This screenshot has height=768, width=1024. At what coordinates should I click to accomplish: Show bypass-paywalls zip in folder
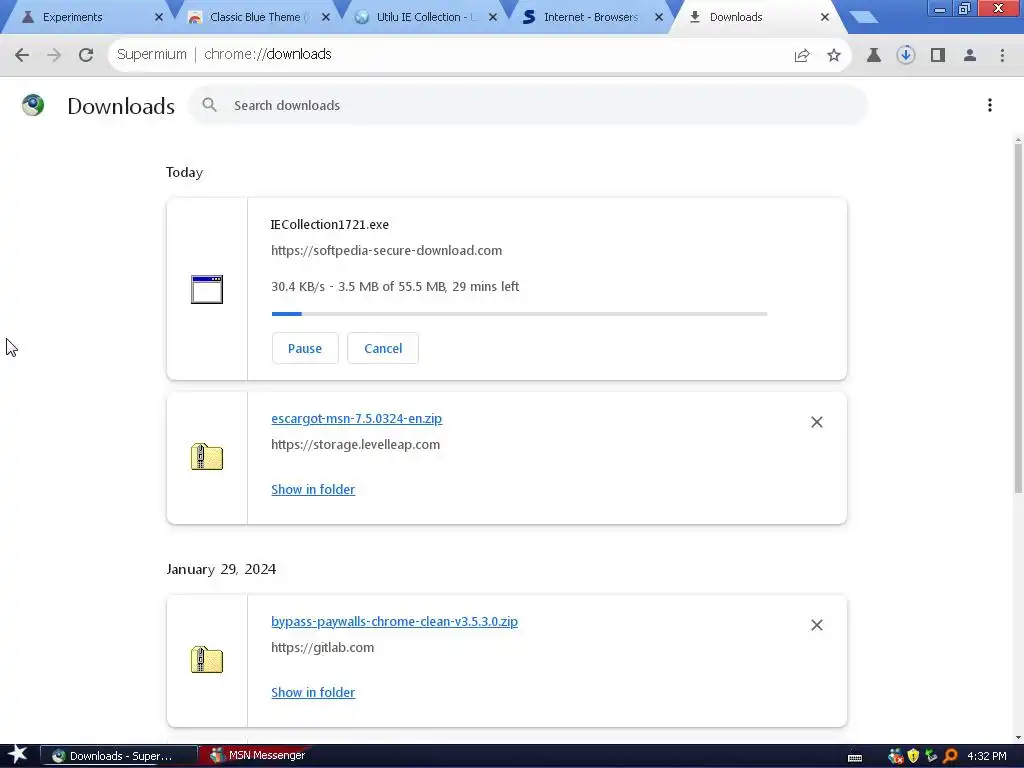tap(313, 693)
